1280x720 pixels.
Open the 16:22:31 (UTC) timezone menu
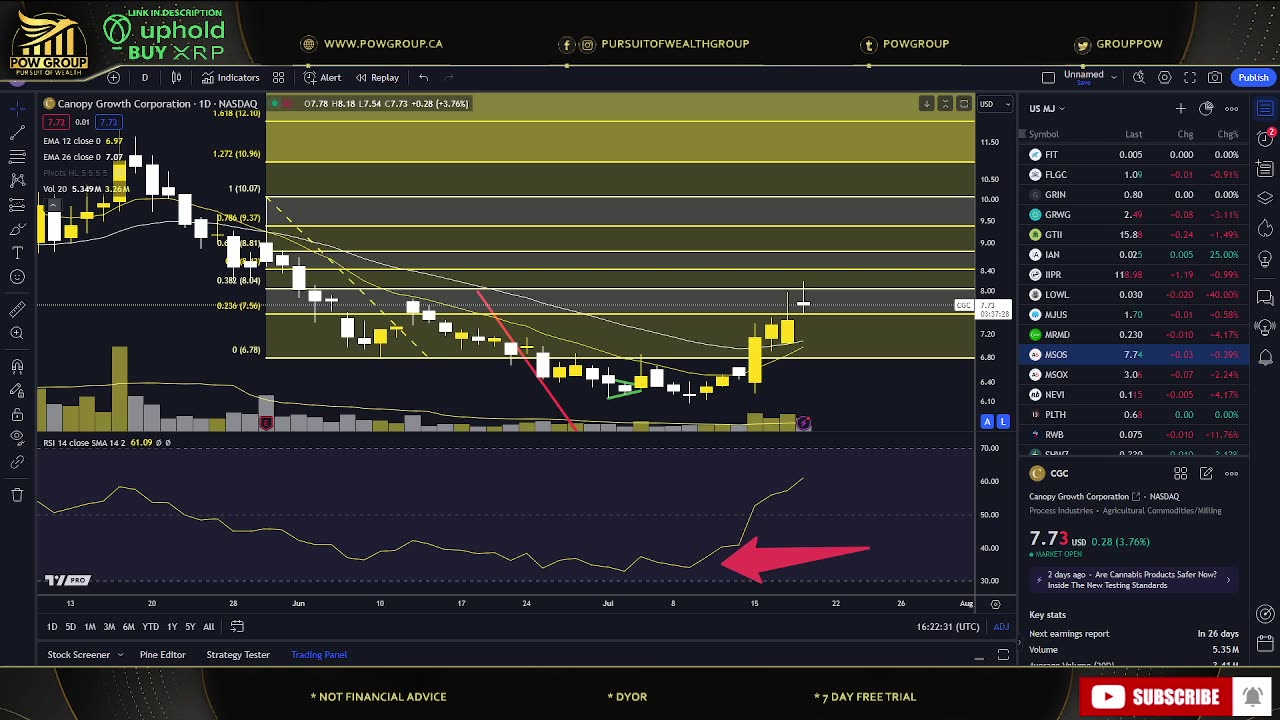[948, 627]
